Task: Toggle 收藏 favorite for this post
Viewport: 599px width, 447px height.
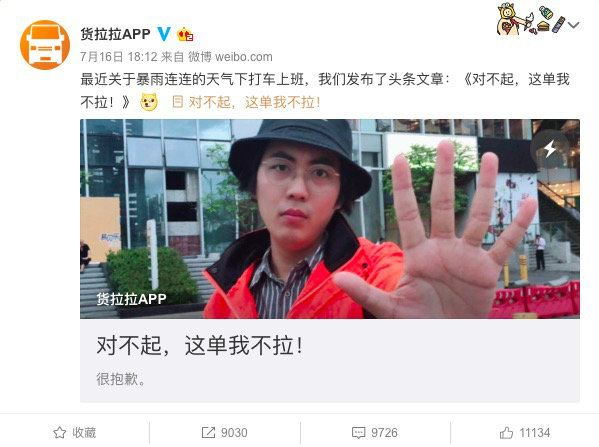Action: [x=74, y=432]
